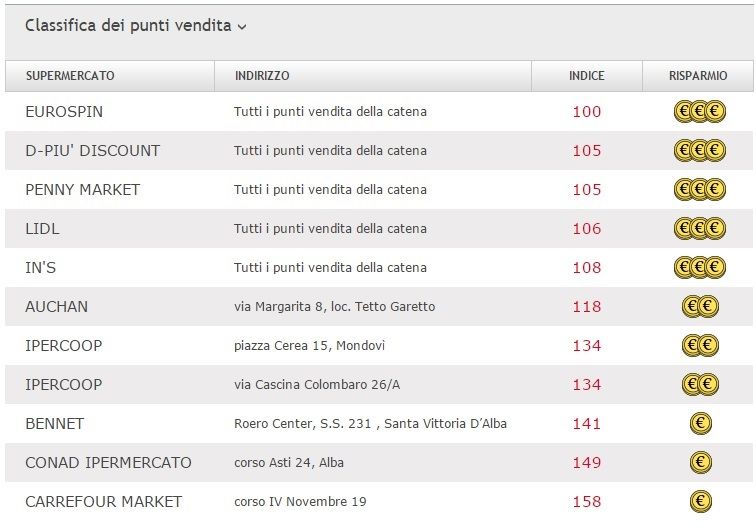Open the PENNY MARKET supermarket entry
756x531 pixels.
pos(82,190)
